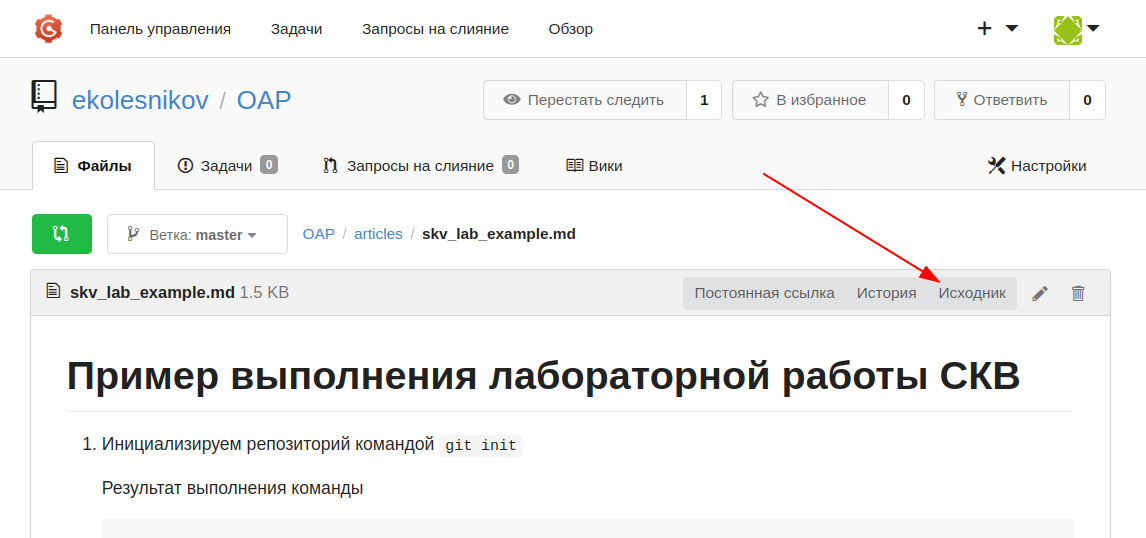Open the articles folder breadcrumb link

378,234
